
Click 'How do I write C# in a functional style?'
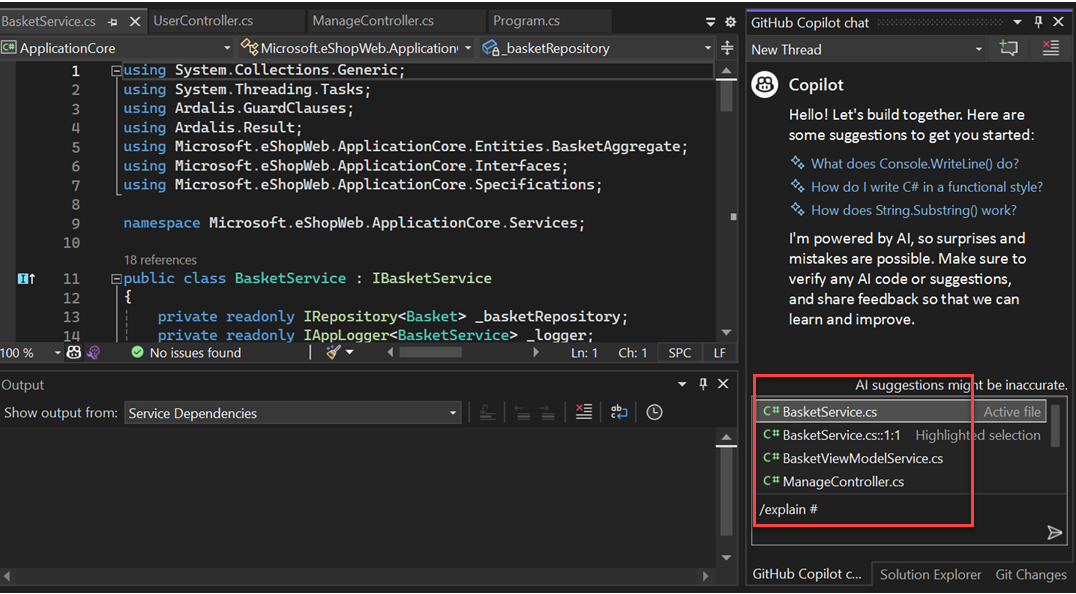[x=927, y=187]
